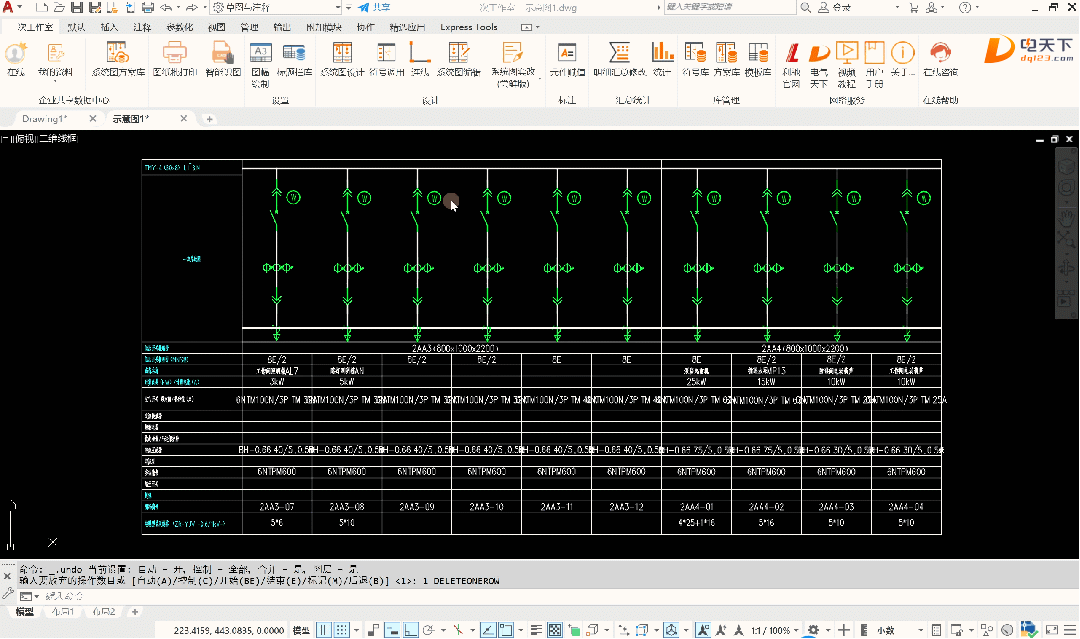
Task: Click the 共享 share button
Action: [x=374, y=7]
